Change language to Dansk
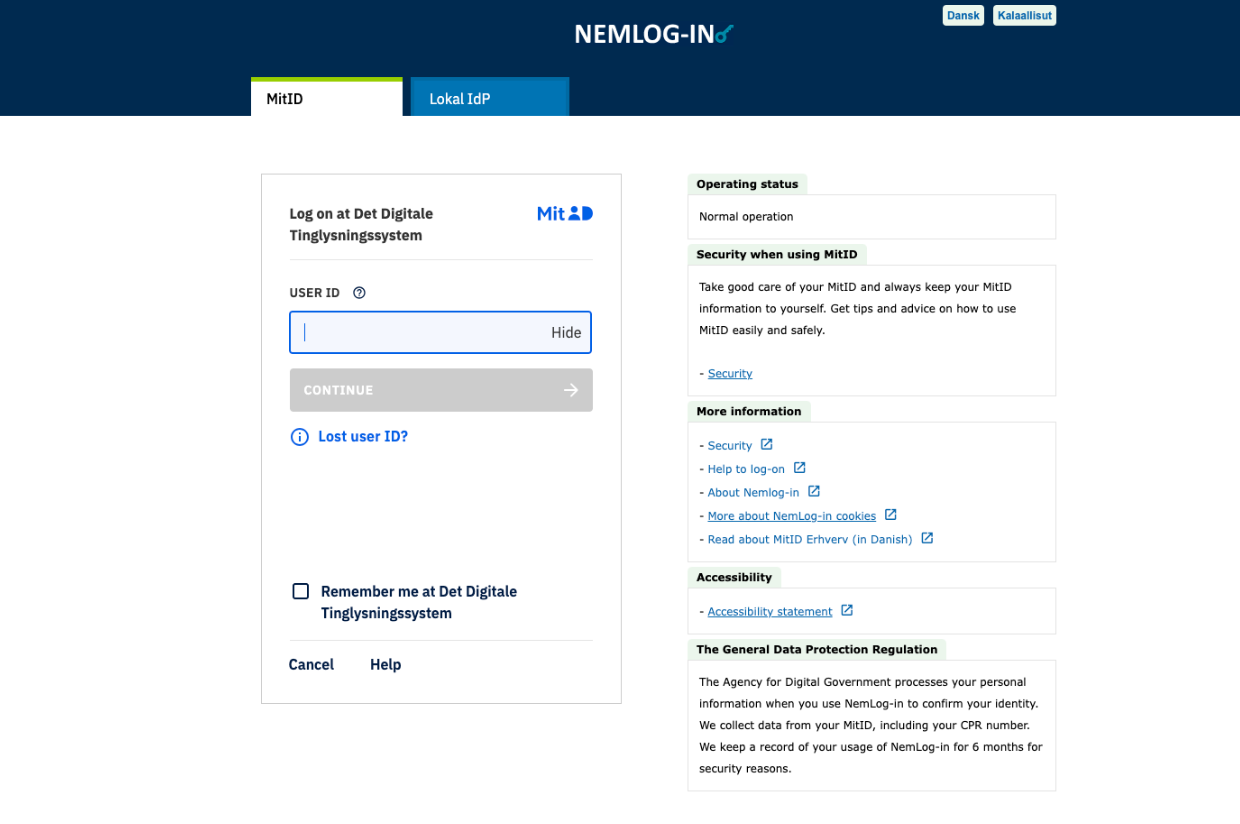Screen dimensions: 1240x824 (963, 15)
